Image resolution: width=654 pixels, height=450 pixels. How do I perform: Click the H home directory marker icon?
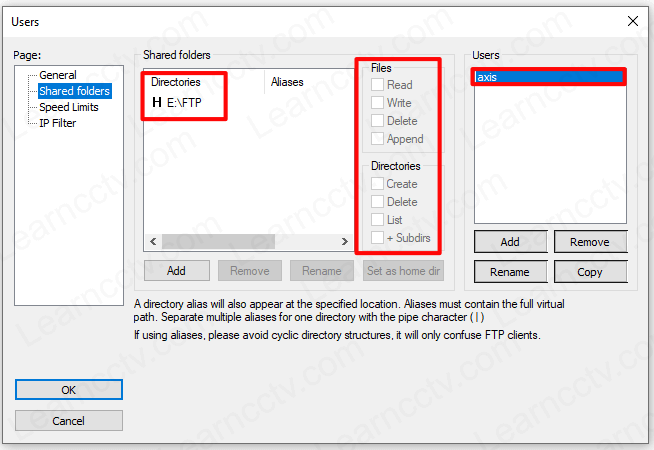(156, 102)
